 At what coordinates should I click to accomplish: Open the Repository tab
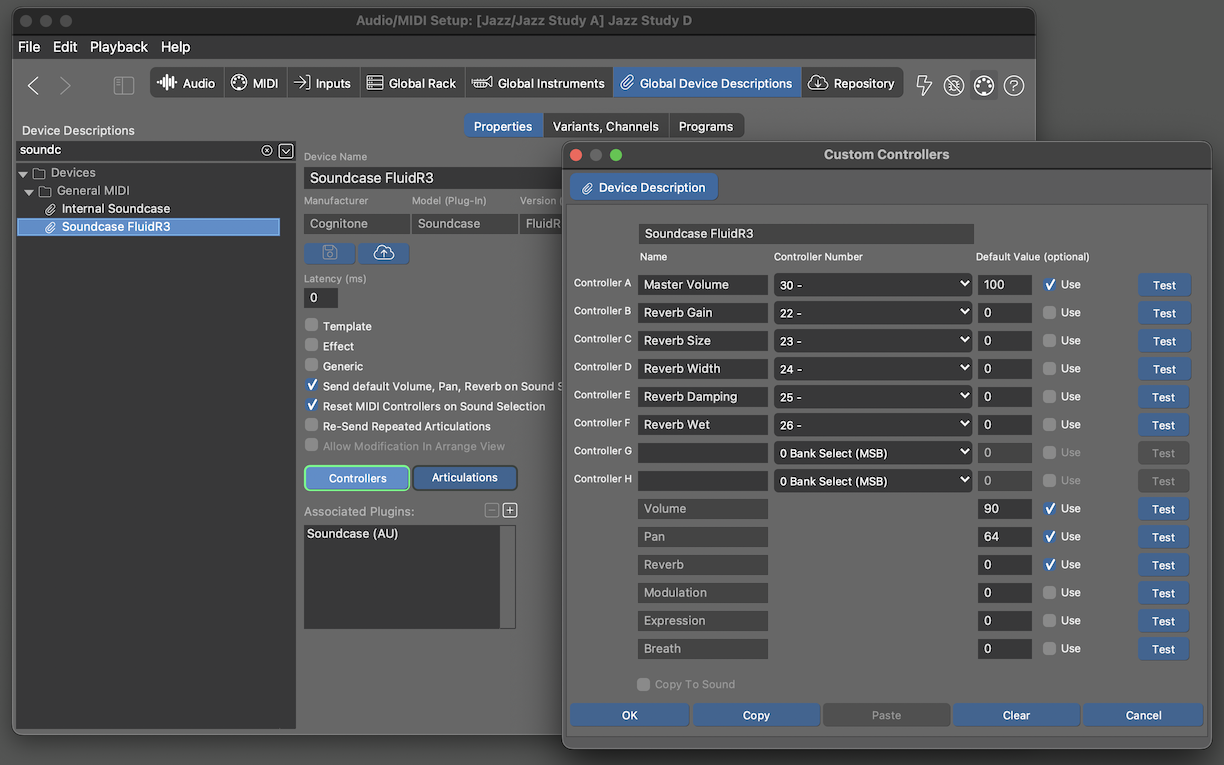coord(852,83)
